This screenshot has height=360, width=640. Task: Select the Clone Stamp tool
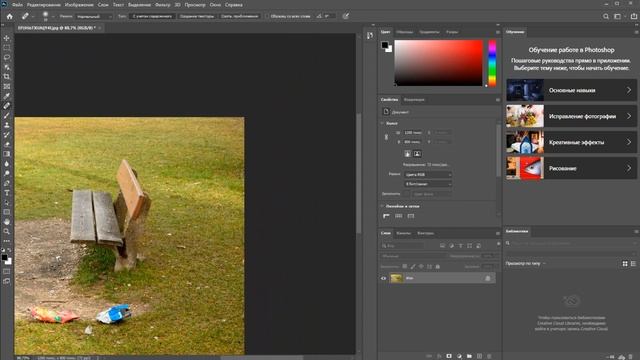(x=7, y=125)
